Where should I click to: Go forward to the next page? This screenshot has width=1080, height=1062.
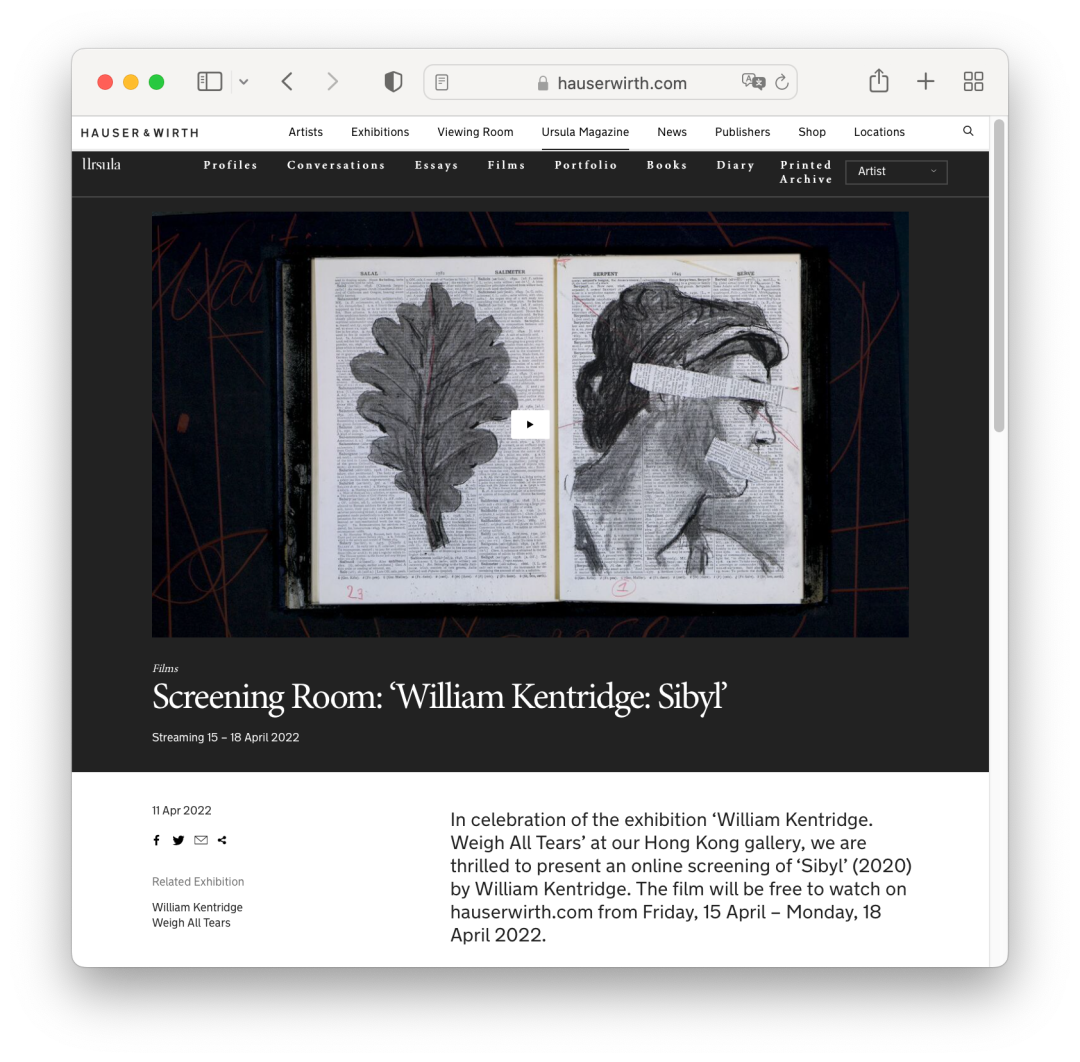pyautogui.click(x=333, y=82)
